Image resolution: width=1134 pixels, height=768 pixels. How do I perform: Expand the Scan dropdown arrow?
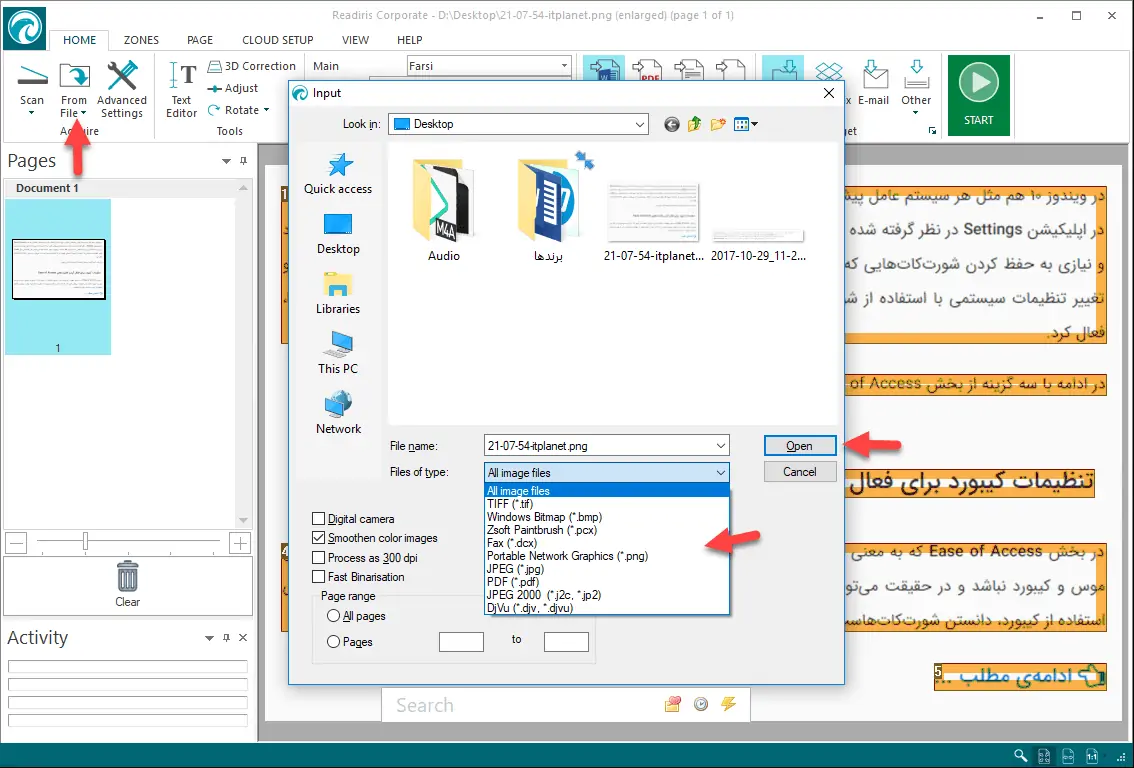coord(32,113)
